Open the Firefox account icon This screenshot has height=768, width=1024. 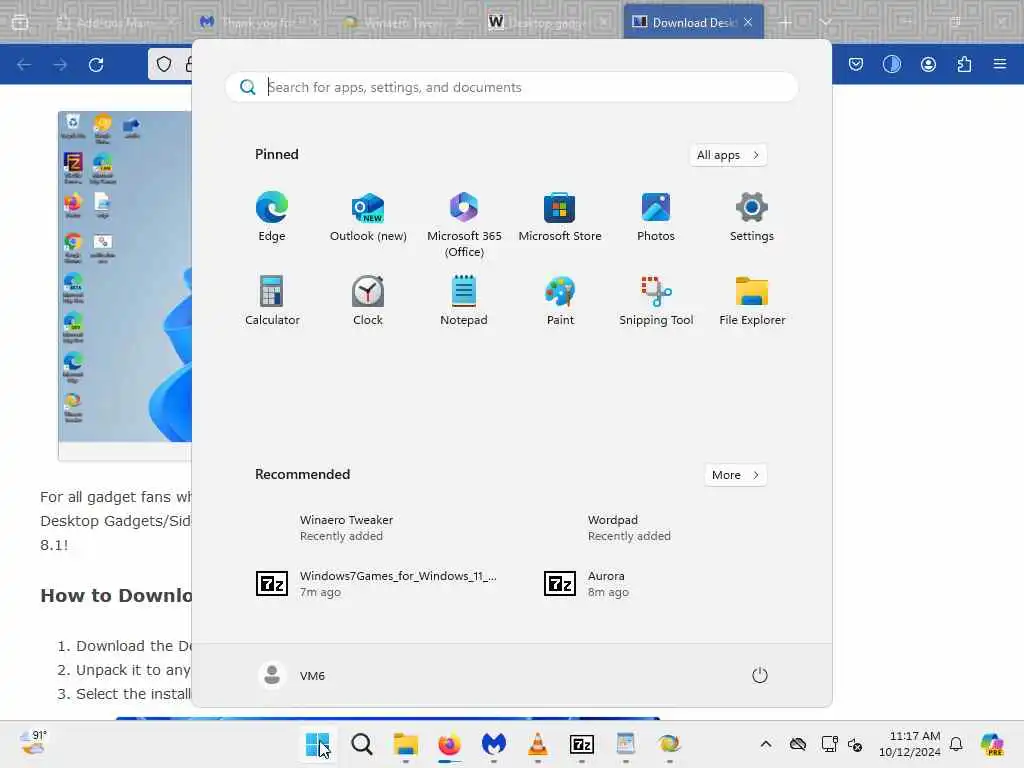(x=928, y=64)
